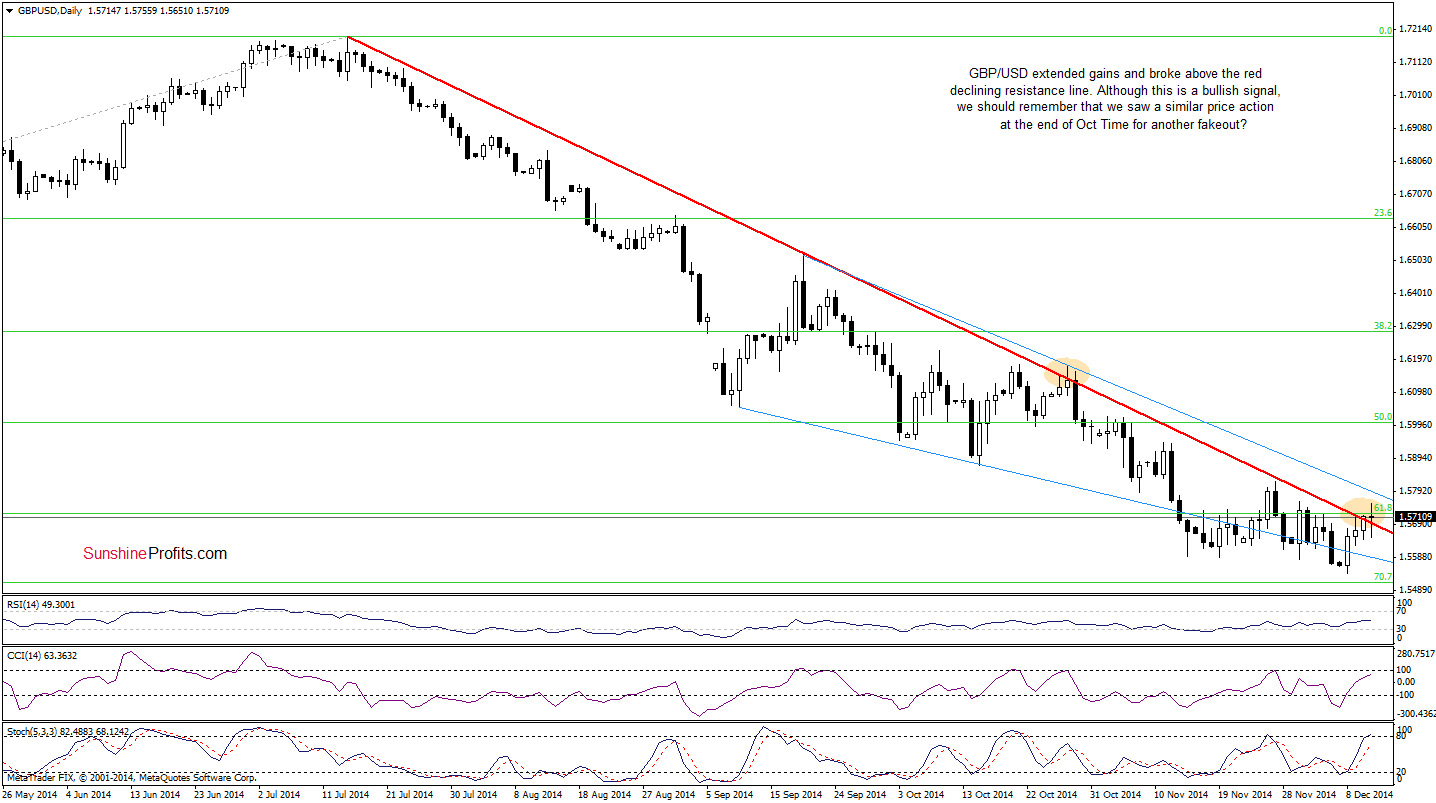The height and width of the screenshot is (803, 1436).
Task: Click the 38.2 Fibonacci level label
Action: 1383,326
